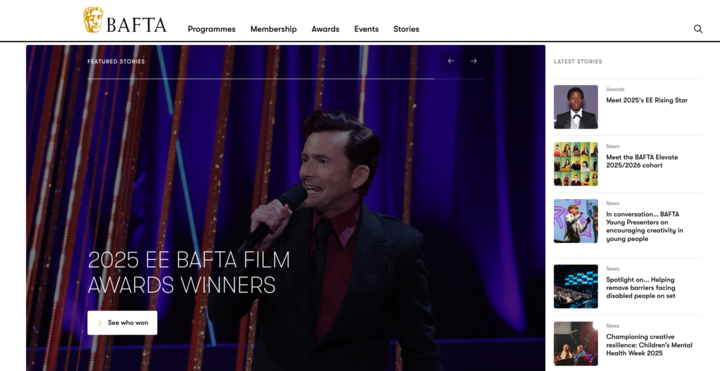Click the auditorium blue screens thumbnail
This screenshot has height=371, width=720.
[576, 287]
